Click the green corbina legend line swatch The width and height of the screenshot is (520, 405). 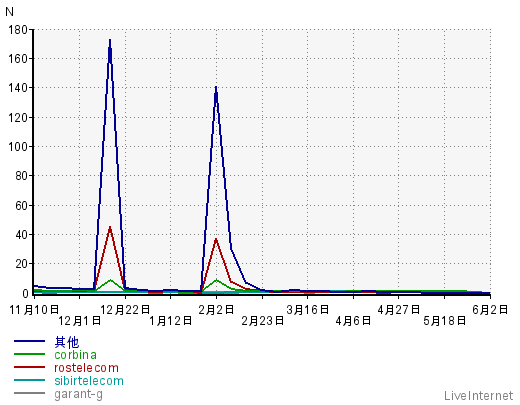pos(29,354)
